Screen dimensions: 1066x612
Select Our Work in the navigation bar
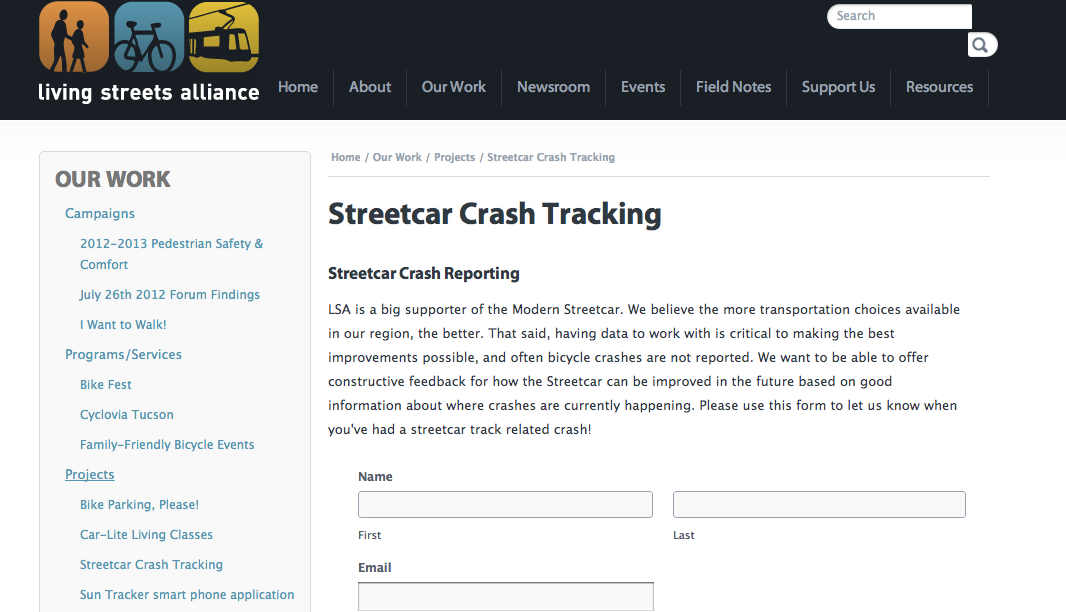coord(453,87)
